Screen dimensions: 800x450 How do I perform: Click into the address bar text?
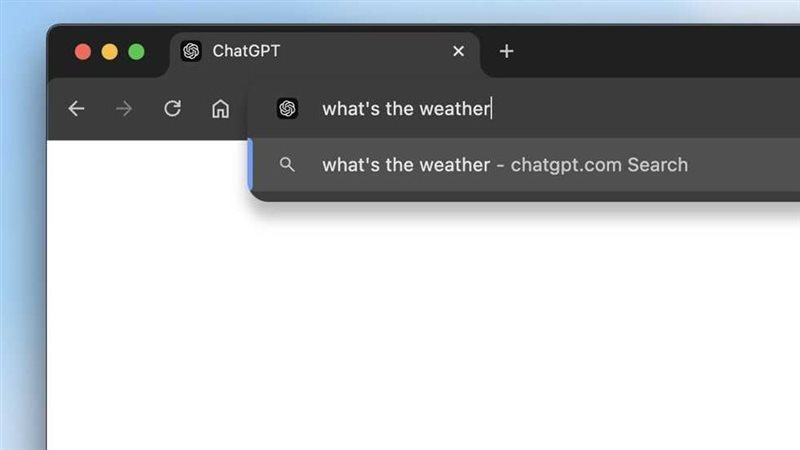coord(407,109)
